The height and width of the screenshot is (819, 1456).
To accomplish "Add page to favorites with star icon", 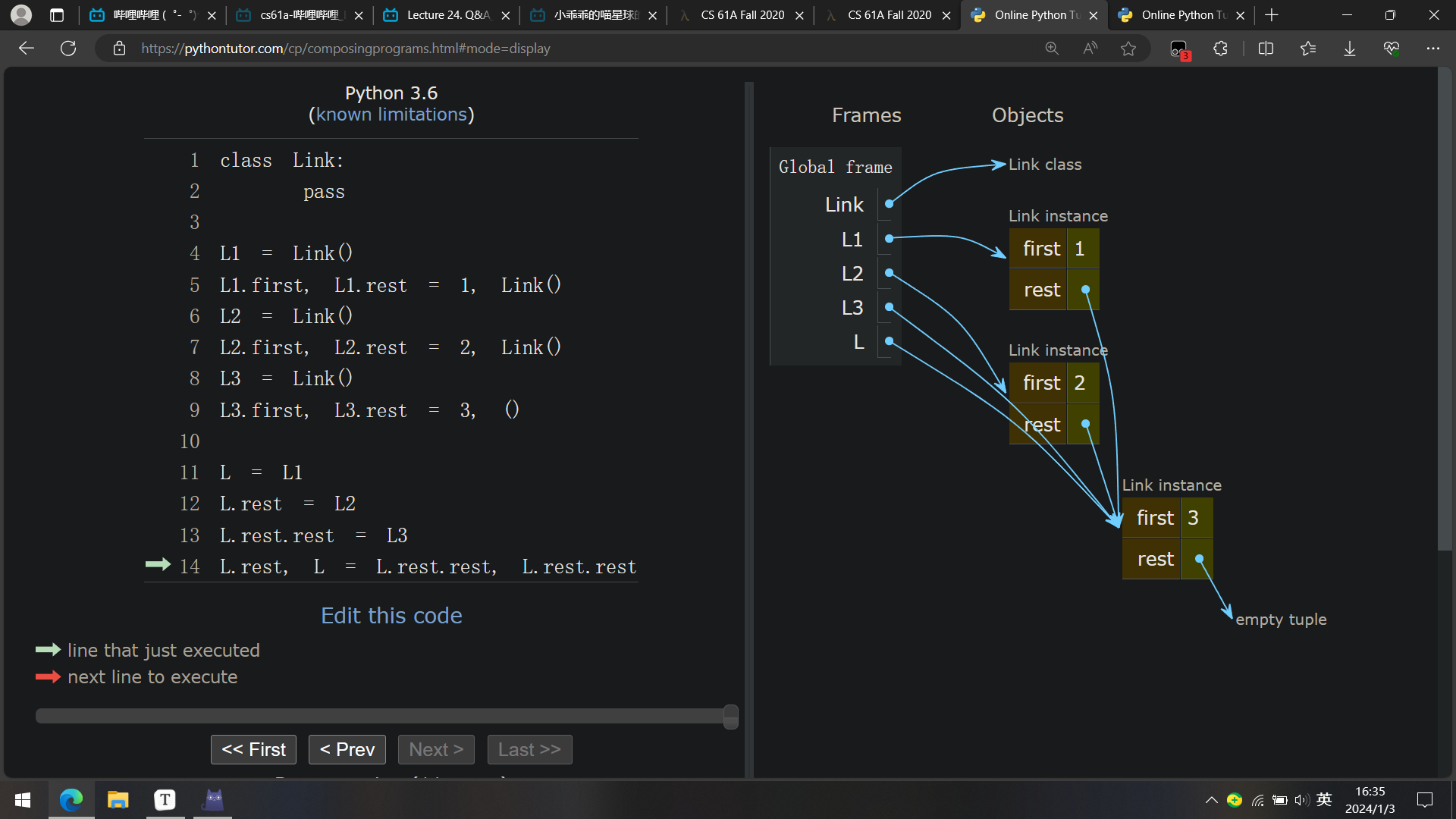I will [1128, 49].
